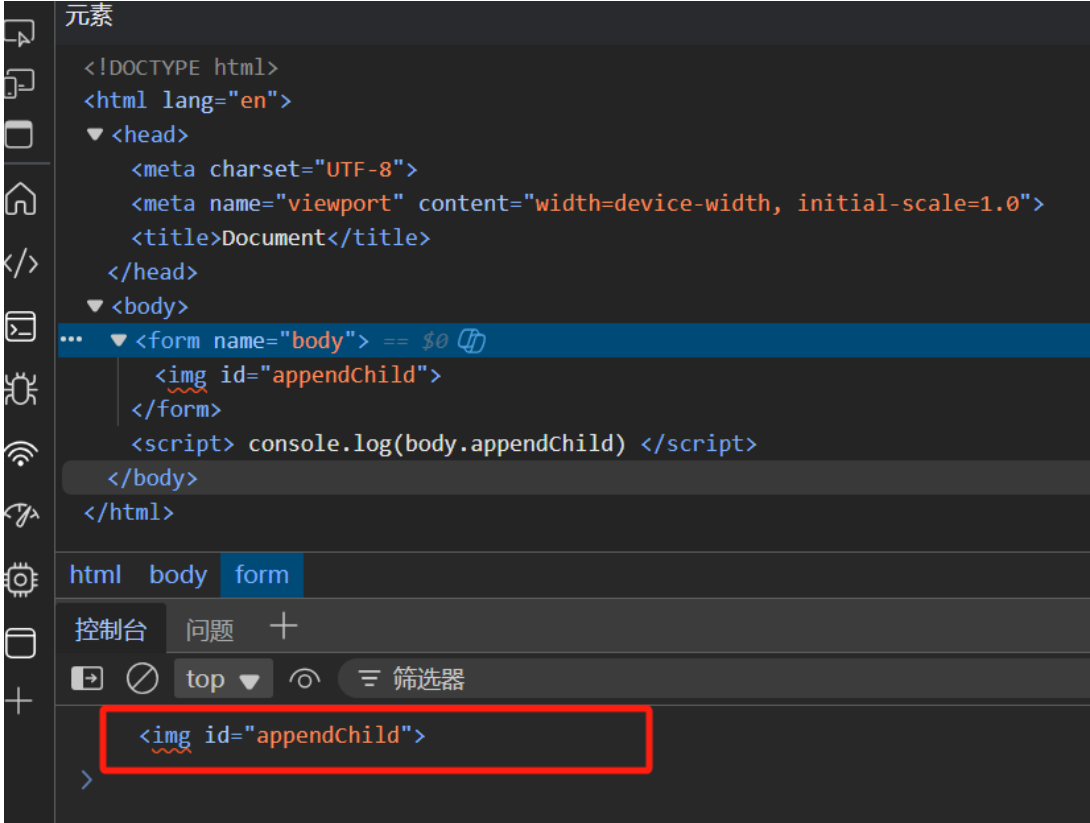The height and width of the screenshot is (823, 1090).
Task: Click the 元素 panel title
Action: (x=89, y=15)
